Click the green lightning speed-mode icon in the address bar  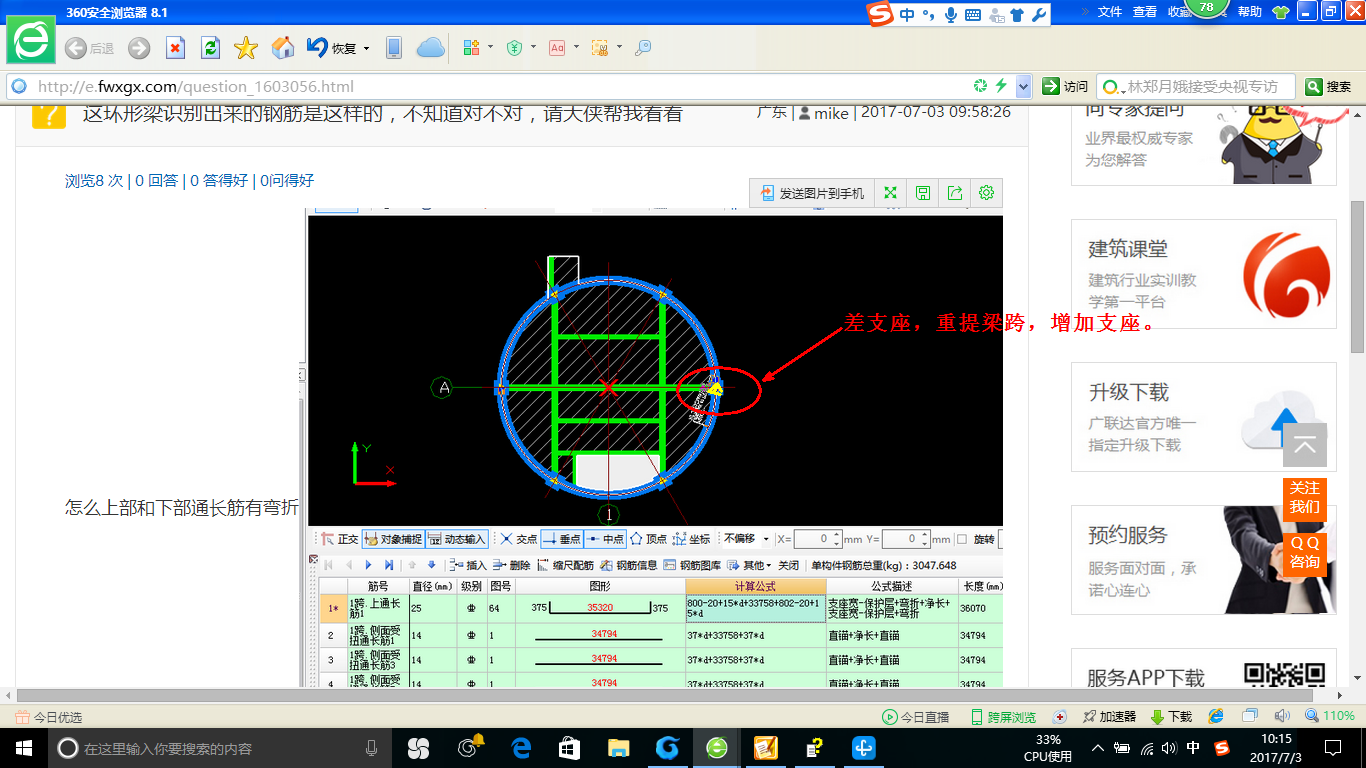pos(1000,86)
